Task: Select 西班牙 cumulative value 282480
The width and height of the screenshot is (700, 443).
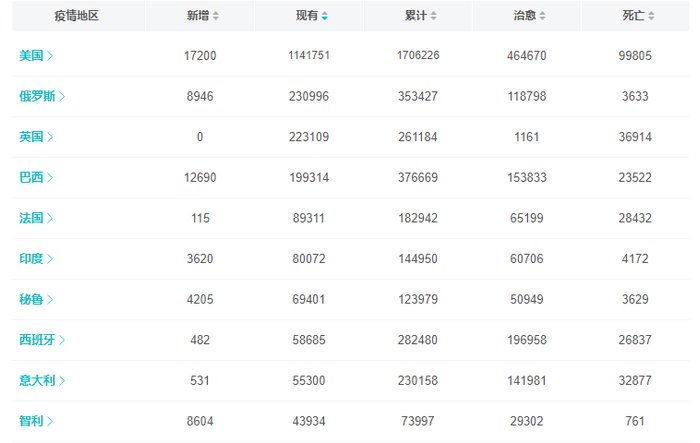Action: click(x=418, y=340)
